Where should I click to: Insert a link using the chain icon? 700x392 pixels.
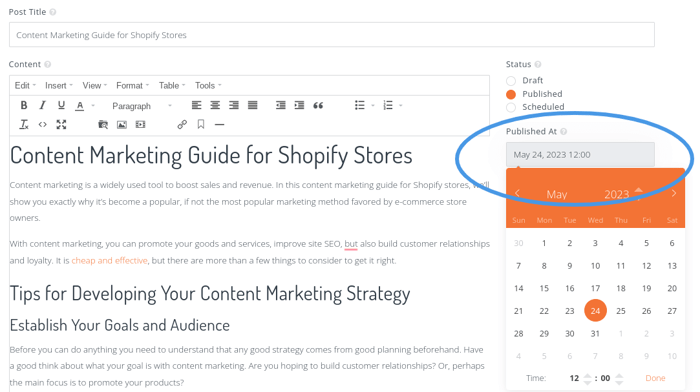[182, 125]
